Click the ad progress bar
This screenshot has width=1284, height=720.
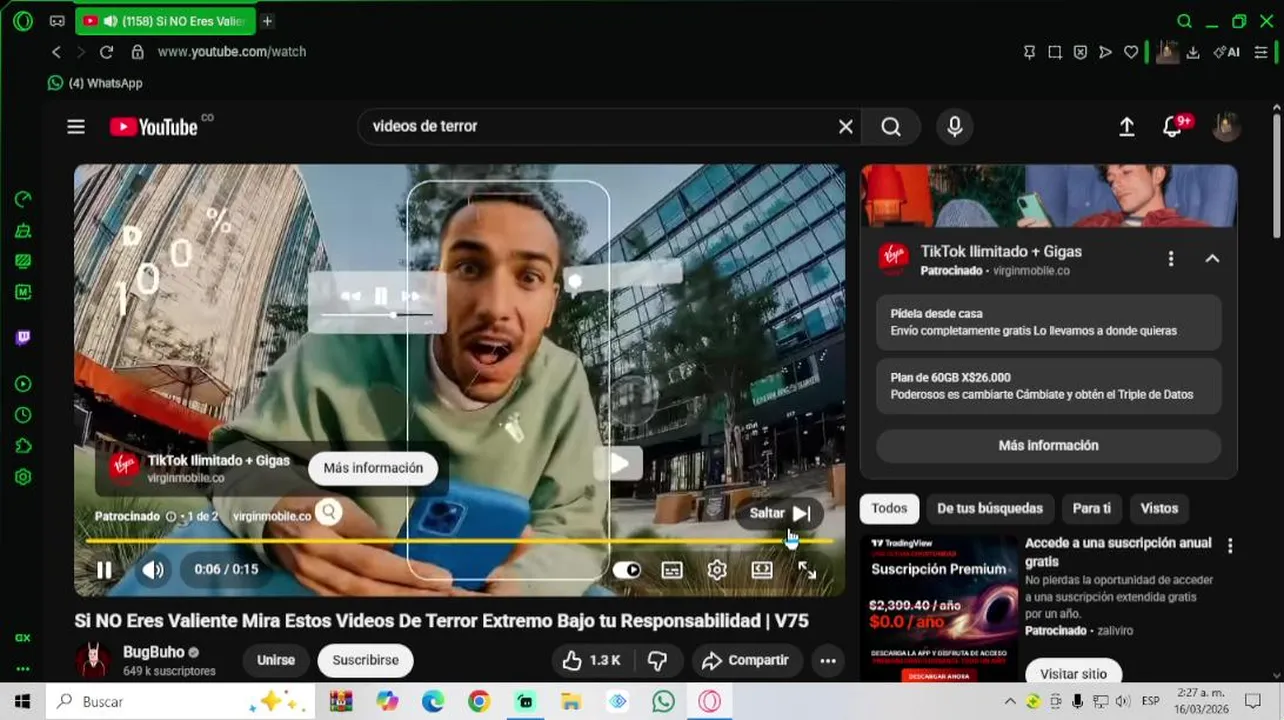point(458,542)
